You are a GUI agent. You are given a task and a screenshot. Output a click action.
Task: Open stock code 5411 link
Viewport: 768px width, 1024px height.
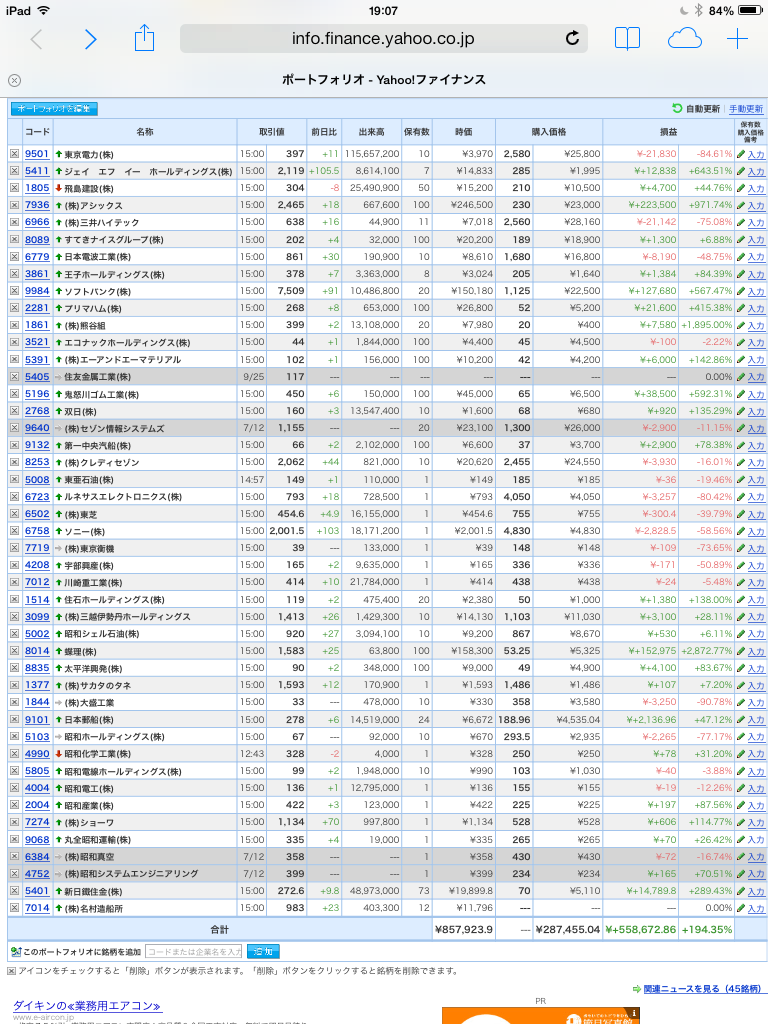[37, 171]
